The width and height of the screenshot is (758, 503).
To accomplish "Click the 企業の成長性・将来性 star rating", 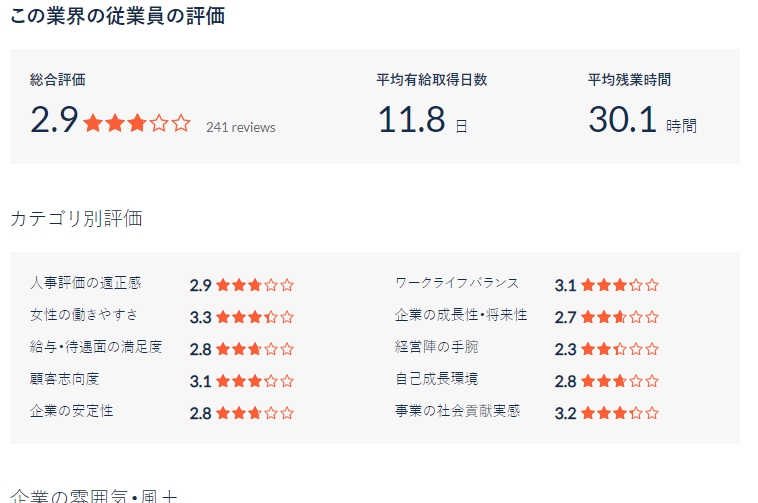I will point(620,317).
